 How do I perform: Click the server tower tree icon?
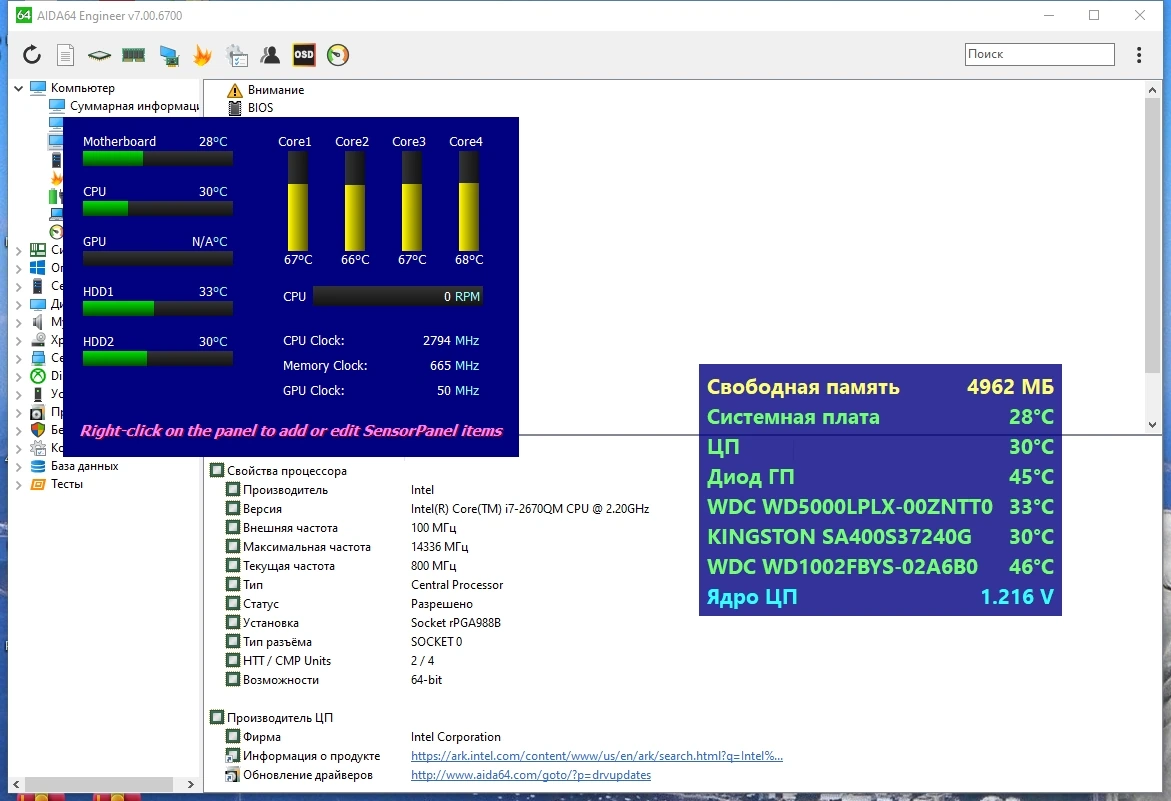click(x=38, y=285)
